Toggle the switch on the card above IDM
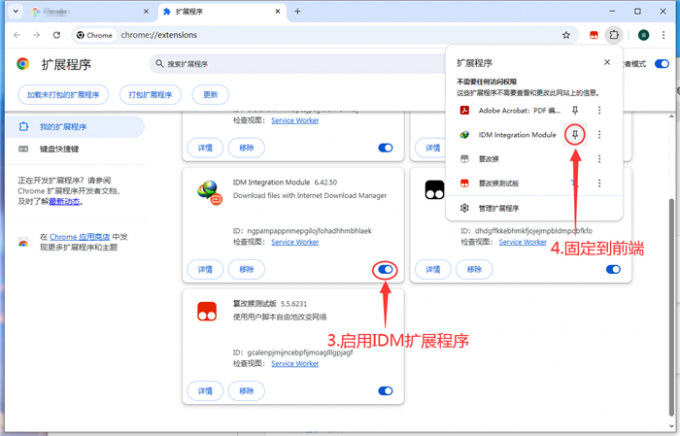 pos(385,148)
